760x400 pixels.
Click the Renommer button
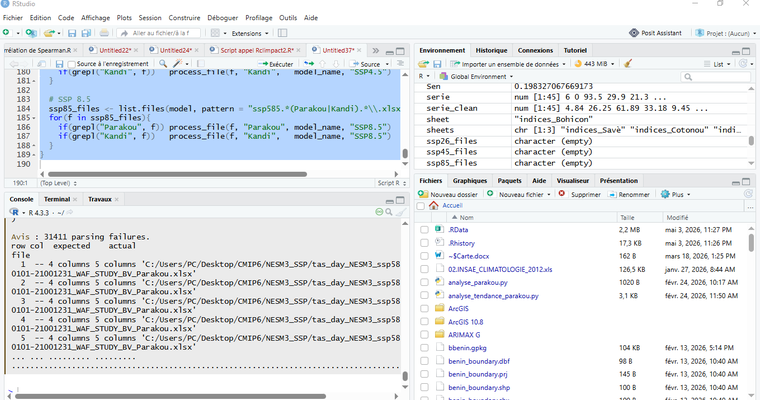629,194
